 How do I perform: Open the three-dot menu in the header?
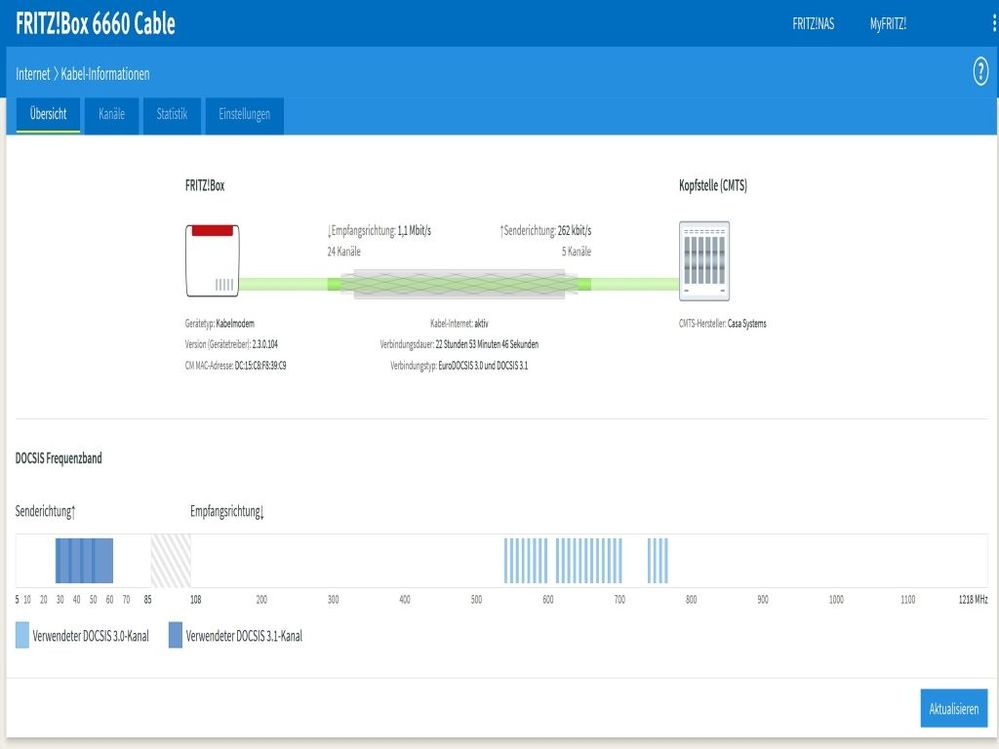coord(994,24)
